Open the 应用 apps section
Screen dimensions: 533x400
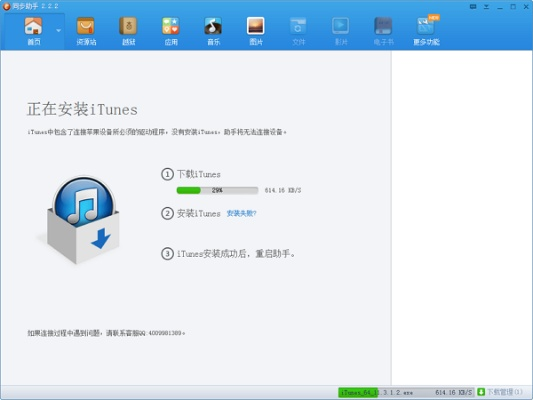[171, 31]
